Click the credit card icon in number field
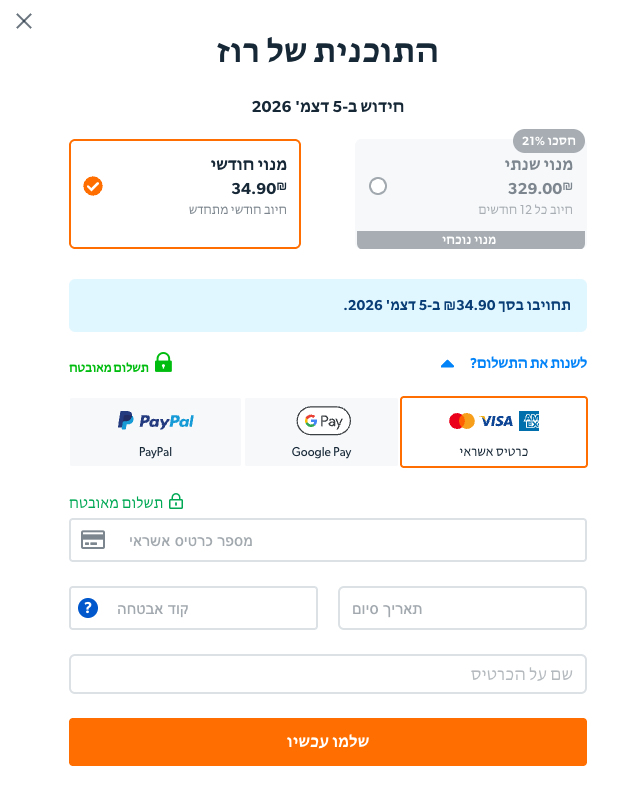 click(x=93, y=540)
